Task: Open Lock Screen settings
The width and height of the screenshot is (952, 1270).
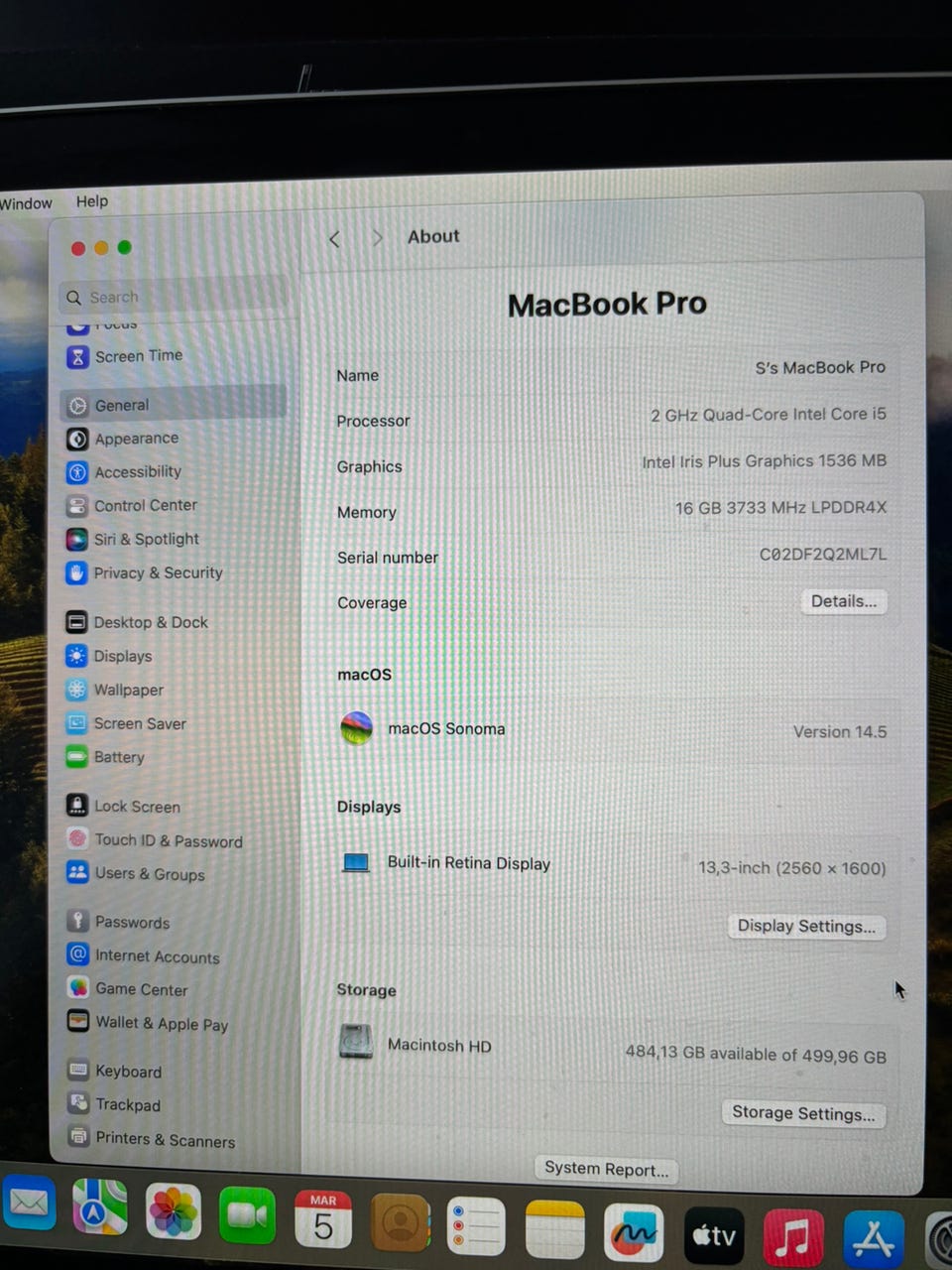Action: point(124,807)
